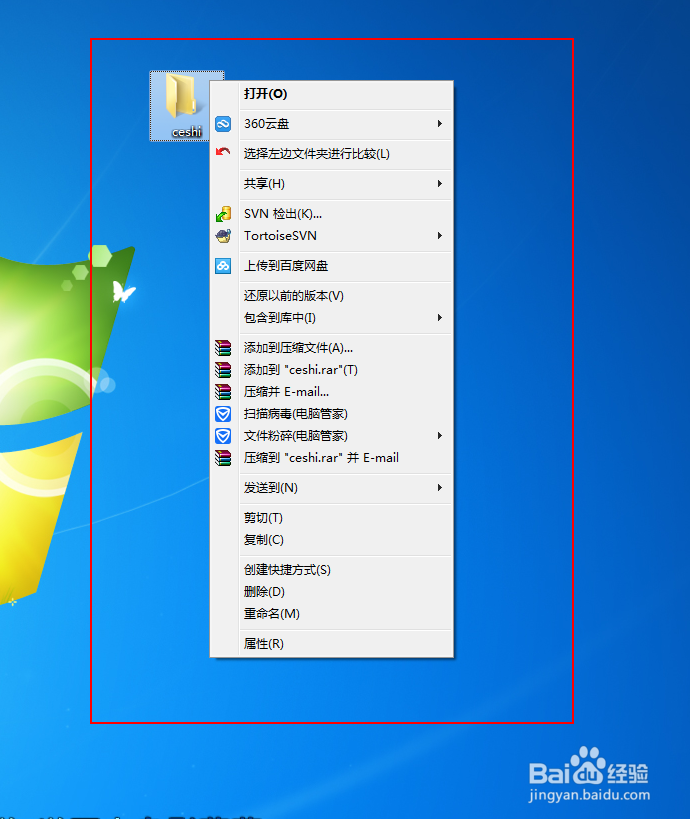This screenshot has width=690, height=819.
Task: Select 创建快捷方式(S)
Action: (x=331, y=569)
